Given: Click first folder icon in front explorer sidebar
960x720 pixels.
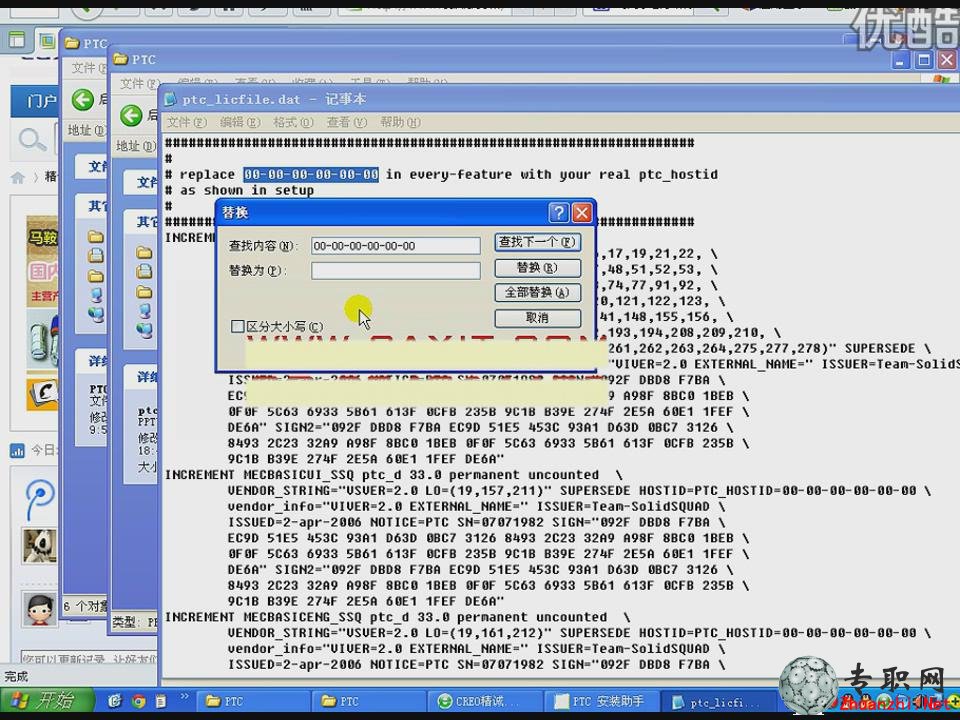Looking at the screenshot, I should tap(144, 252).
